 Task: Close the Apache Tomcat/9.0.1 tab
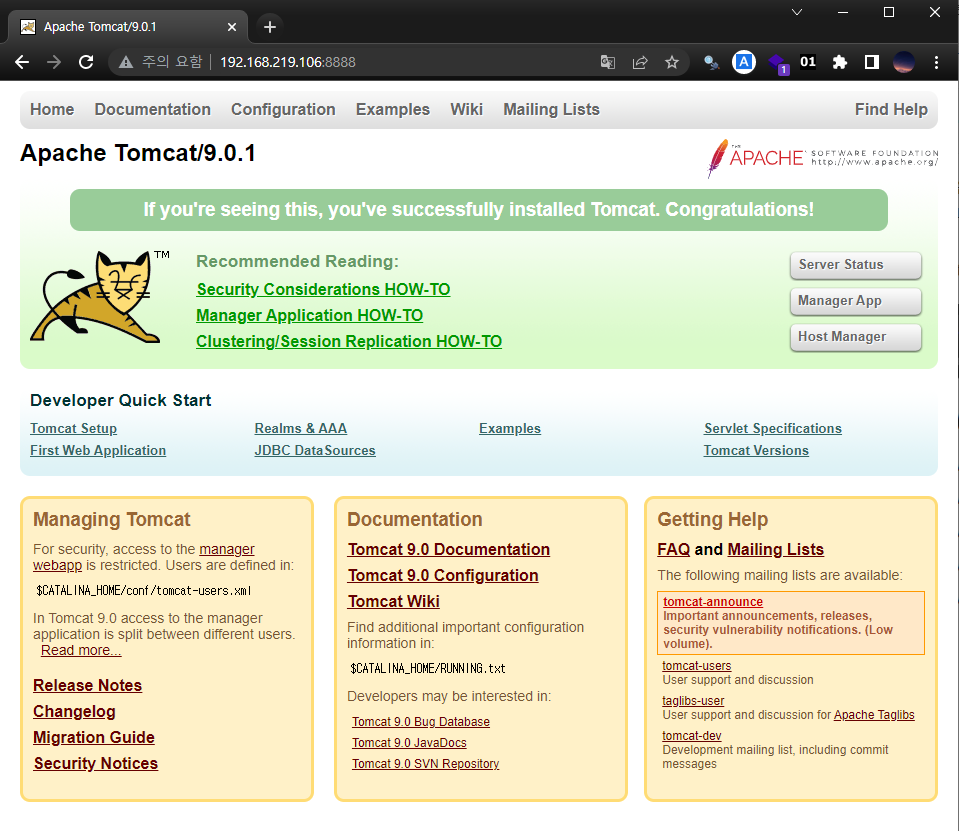tap(232, 27)
